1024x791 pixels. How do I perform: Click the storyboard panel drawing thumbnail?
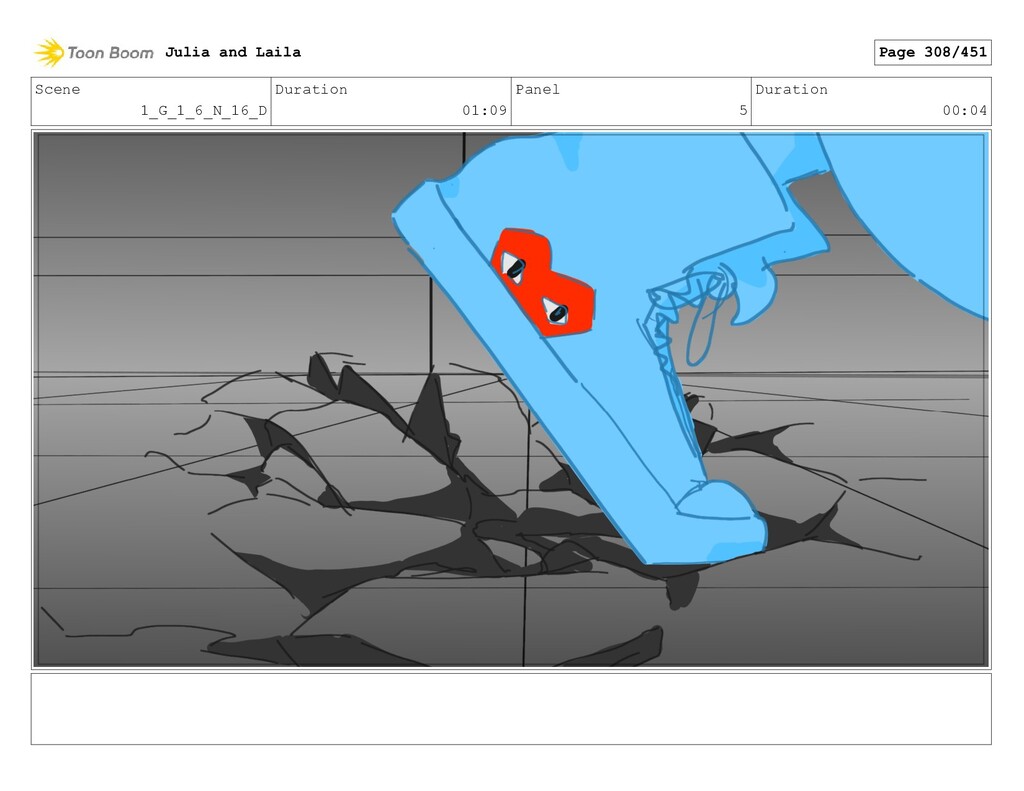click(x=511, y=400)
